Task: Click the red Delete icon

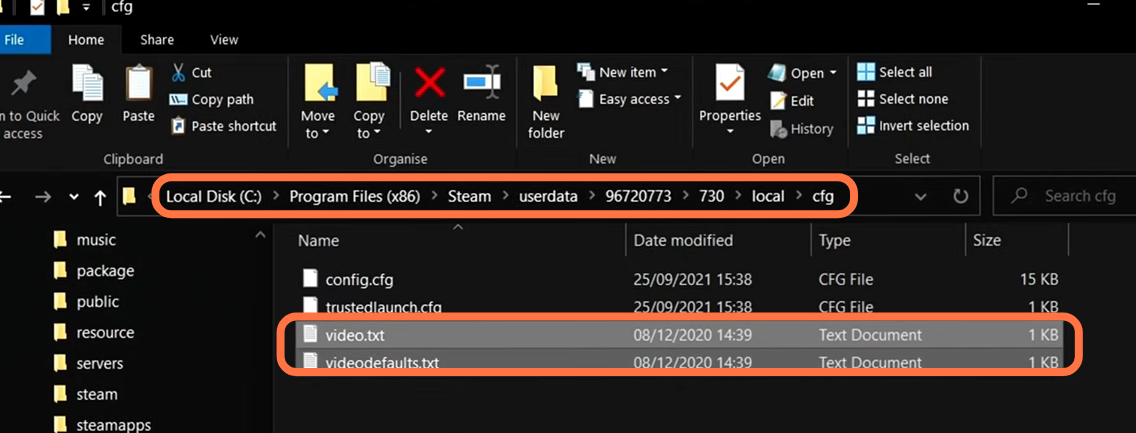Action: pos(430,83)
